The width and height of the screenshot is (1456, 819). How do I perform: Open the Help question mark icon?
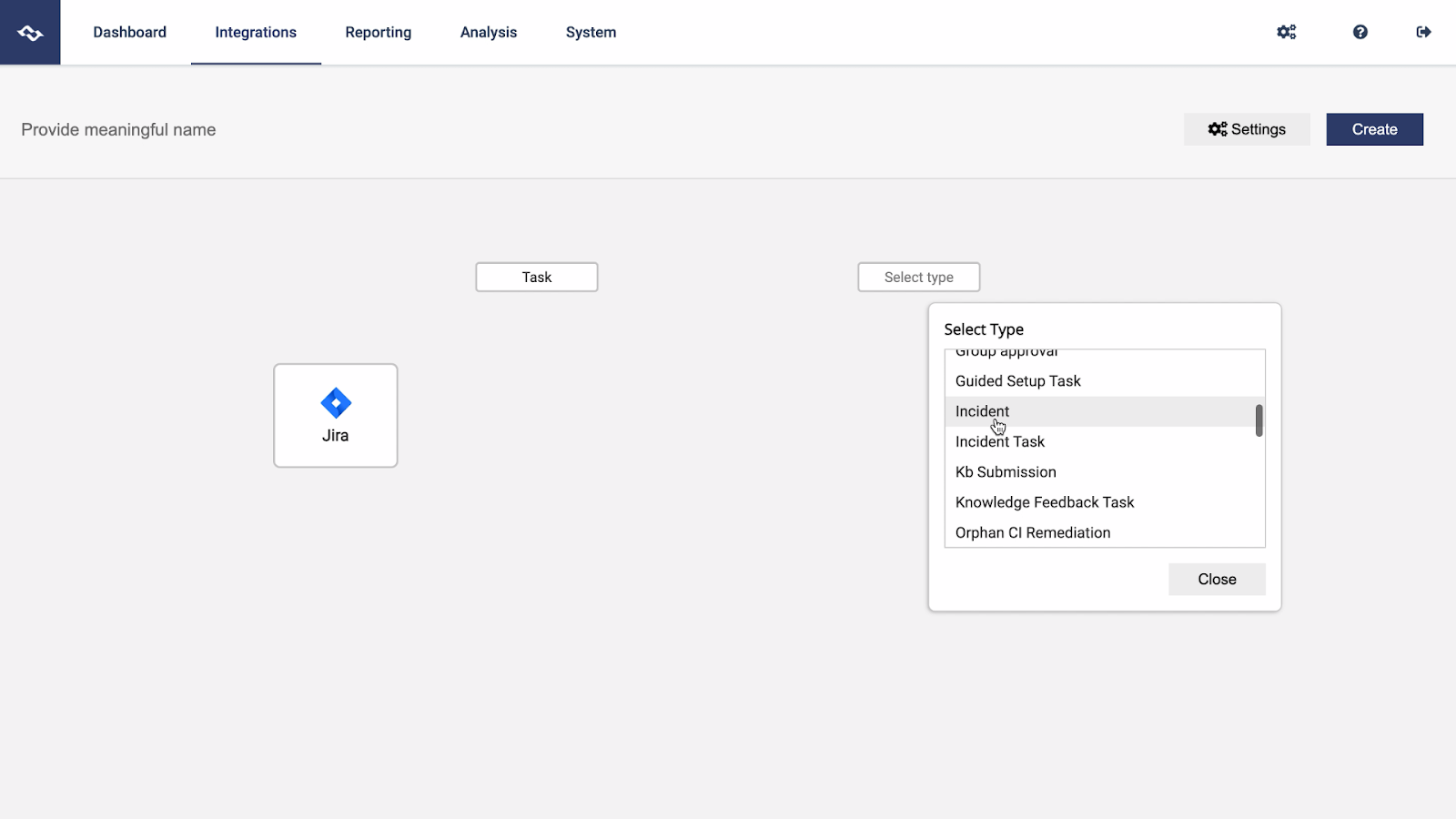(1359, 32)
